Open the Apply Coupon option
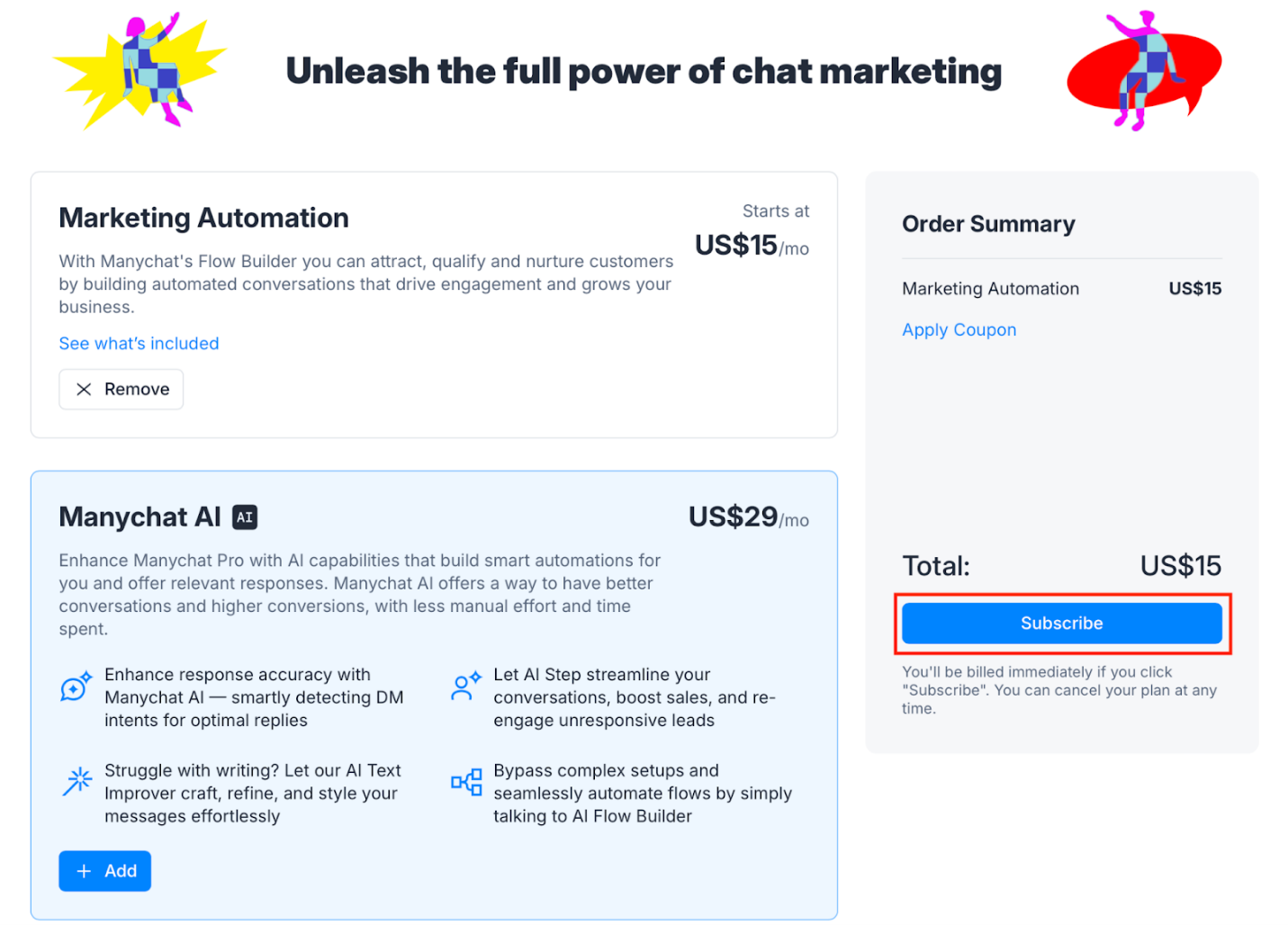The height and width of the screenshot is (925, 1288). (x=959, y=329)
